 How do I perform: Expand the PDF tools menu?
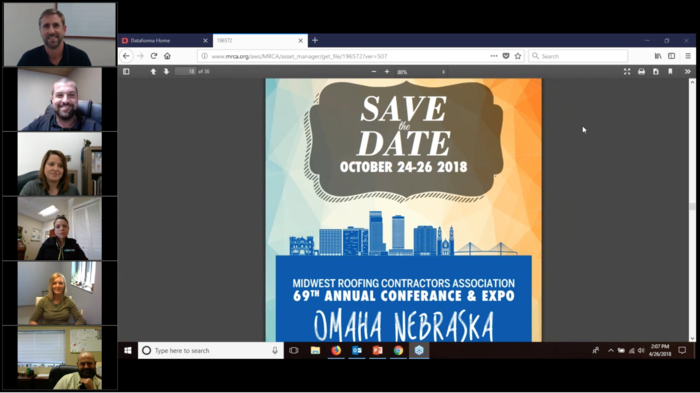coord(688,71)
